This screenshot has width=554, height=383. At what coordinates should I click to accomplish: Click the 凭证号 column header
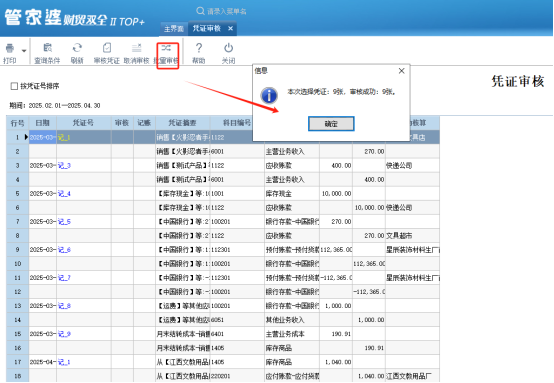point(84,123)
